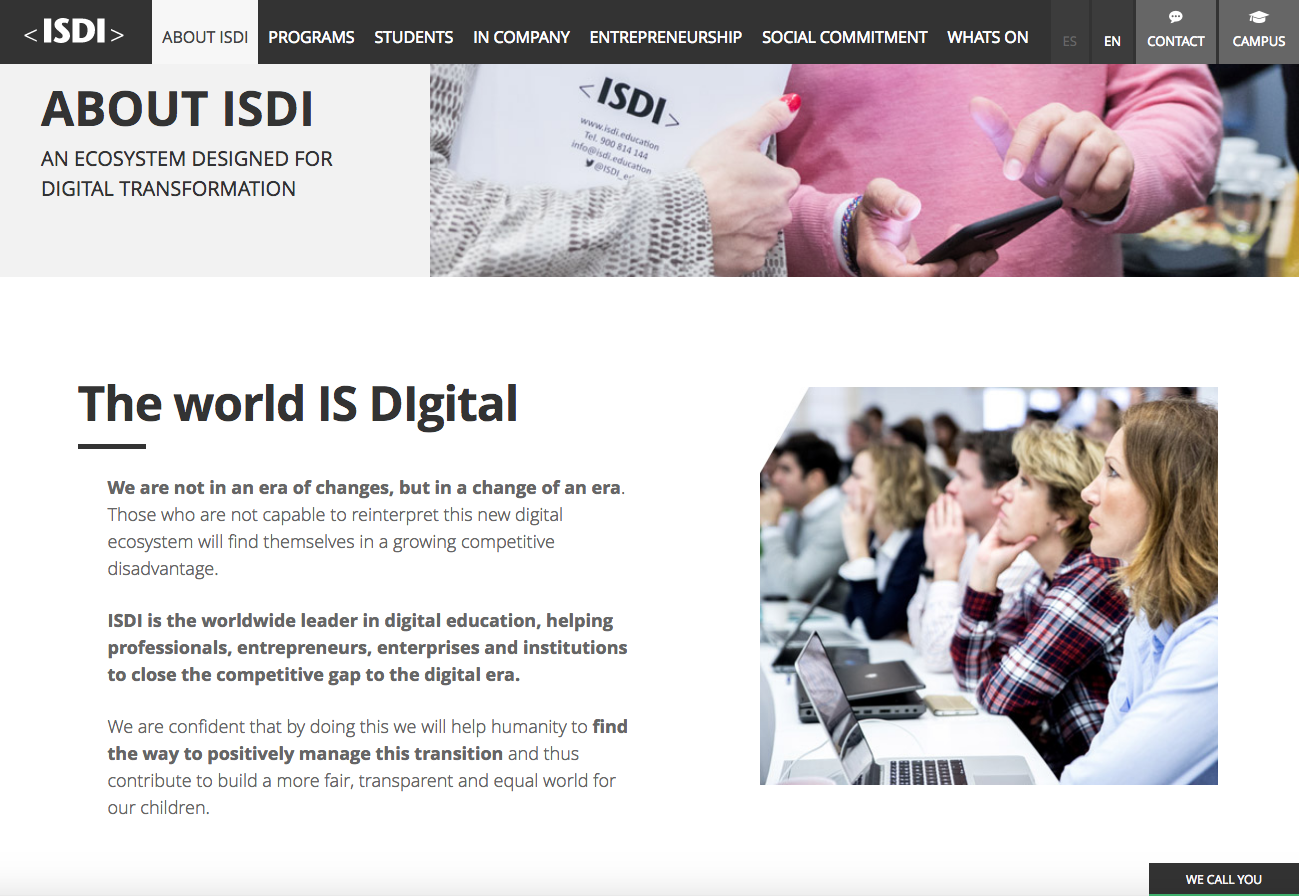1299x896 pixels.
Task: Open the Students menu
Action: click(x=414, y=37)
